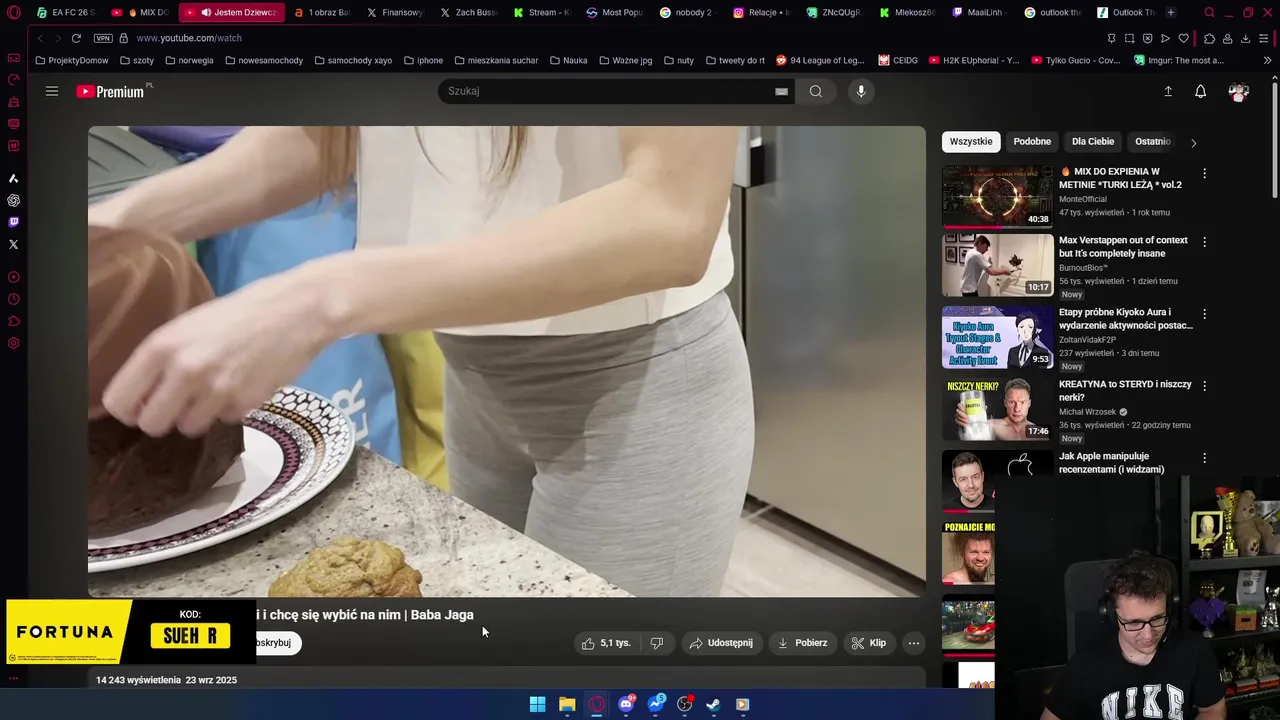Open more actions three-dot menu under video
Image resolution: width=1280 pixels, height=720 pixels.
click(914, 643)
